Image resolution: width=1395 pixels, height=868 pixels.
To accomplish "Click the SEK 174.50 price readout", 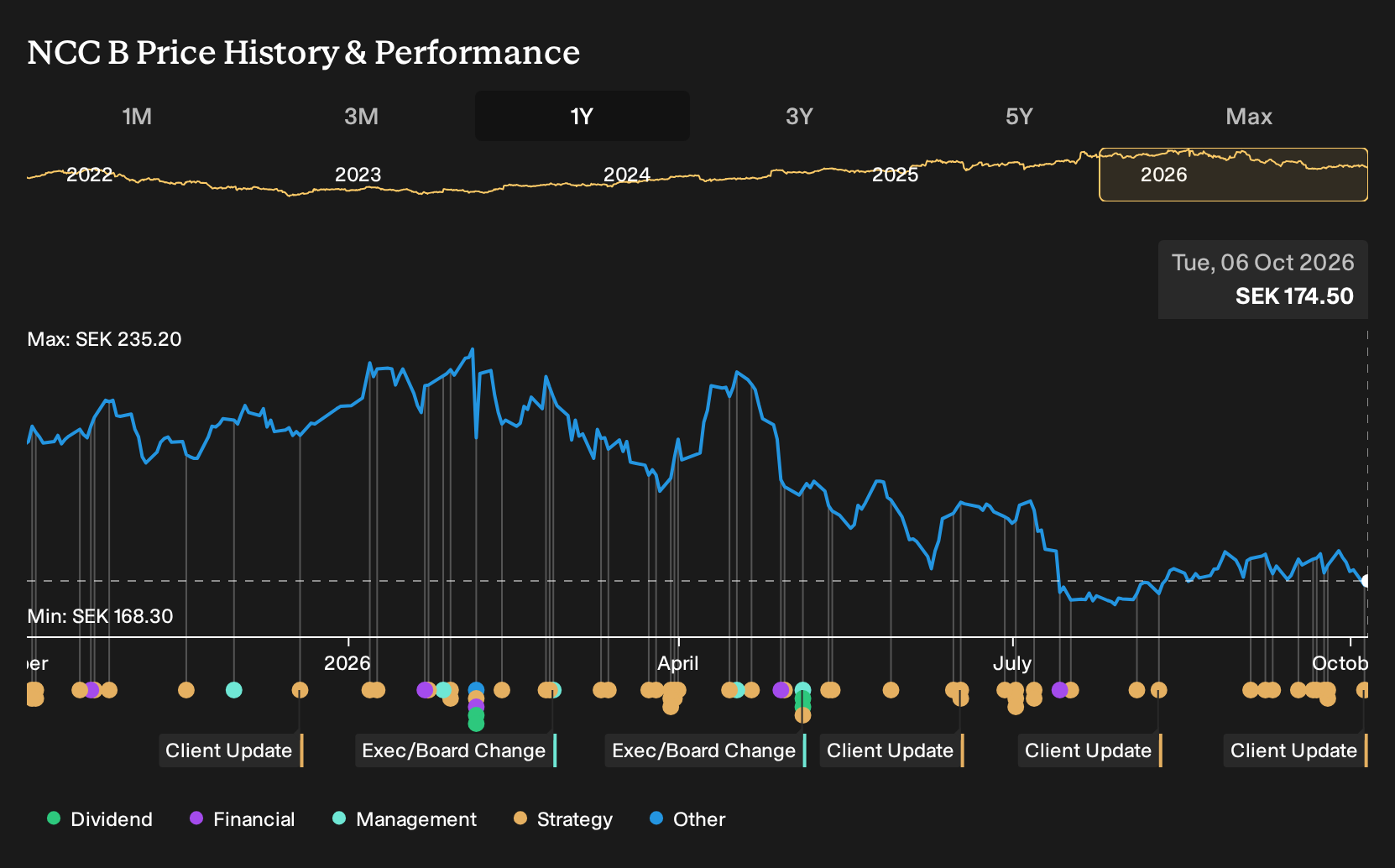I will [1294, 296].
